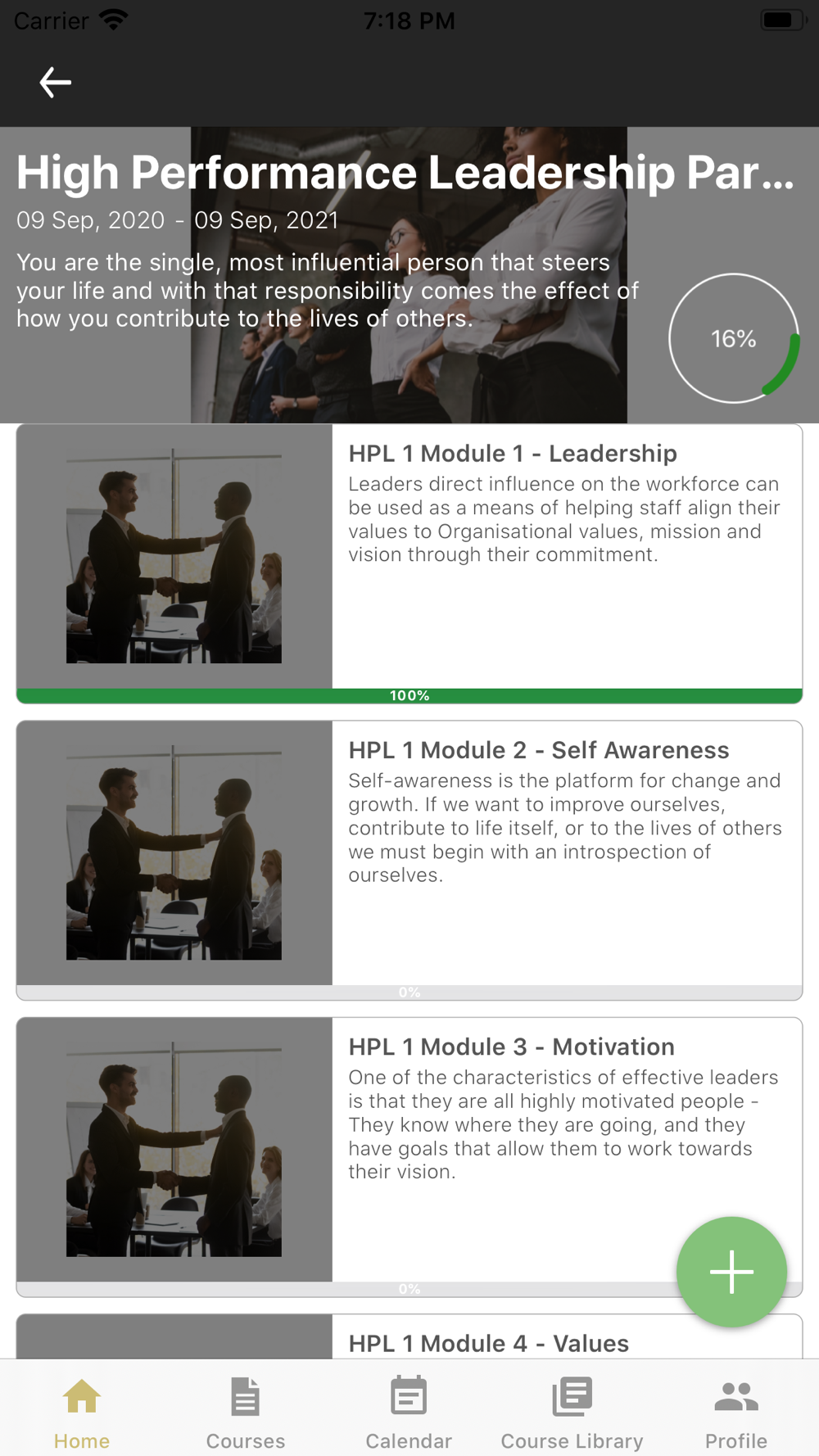Open HPL 1 Module 4 - Values
The image size is (819, 1456).
click(489, 1343)
